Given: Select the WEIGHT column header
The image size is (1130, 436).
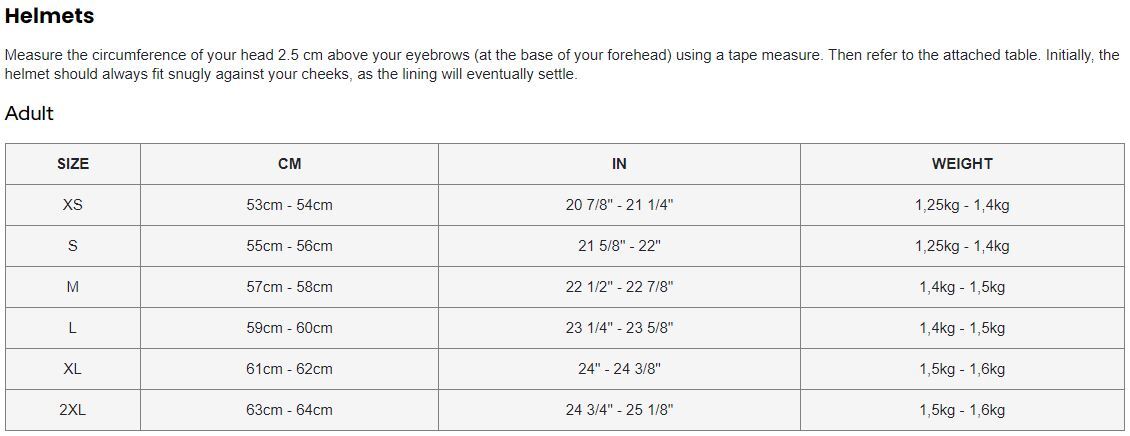Looking at the screenshot, I should 962,164.
